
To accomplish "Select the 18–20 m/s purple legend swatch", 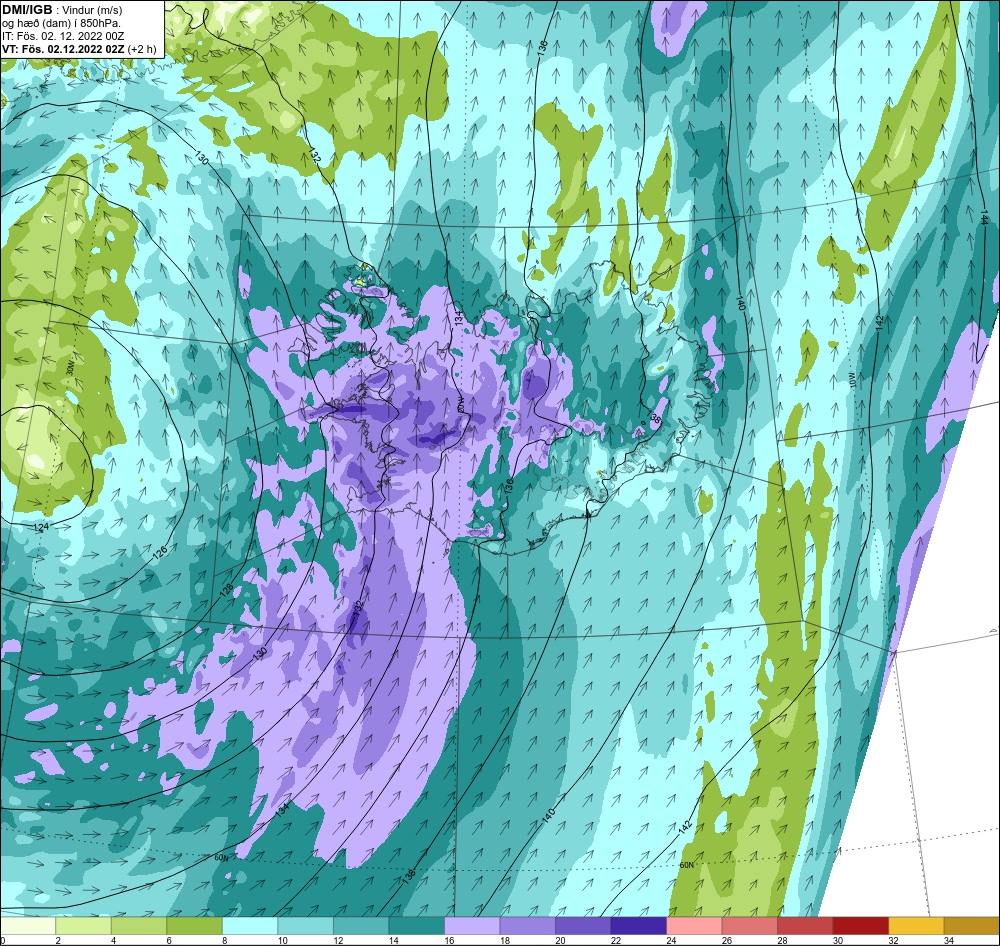I will [x=527, y=926].
